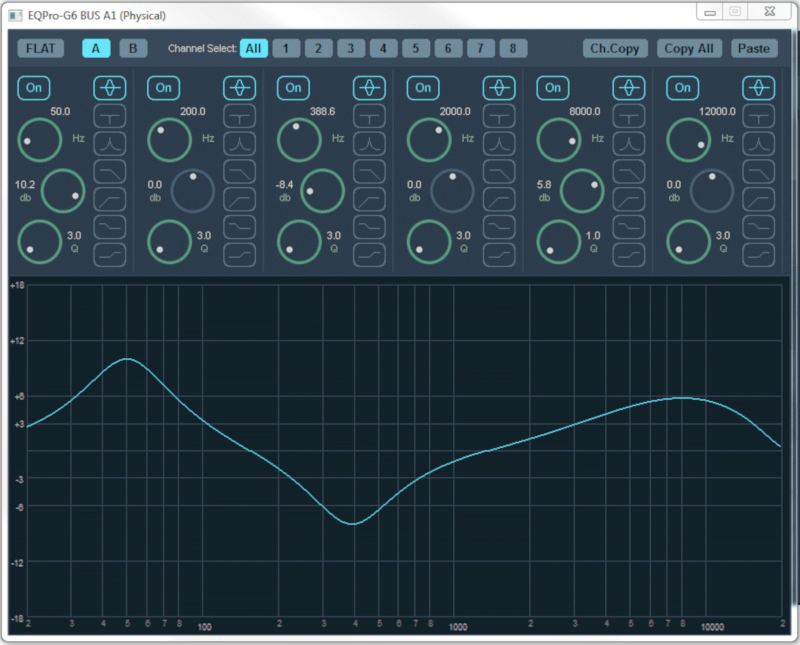Toggle the On switch of 50.0 Hz band
The height and width of the screenshot is (645, 800).
(x=34, y=88)
